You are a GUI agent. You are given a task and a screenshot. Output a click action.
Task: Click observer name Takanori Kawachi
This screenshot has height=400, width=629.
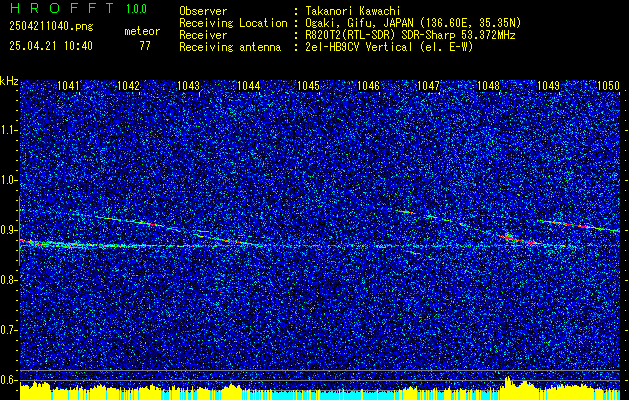click(353, 11)
